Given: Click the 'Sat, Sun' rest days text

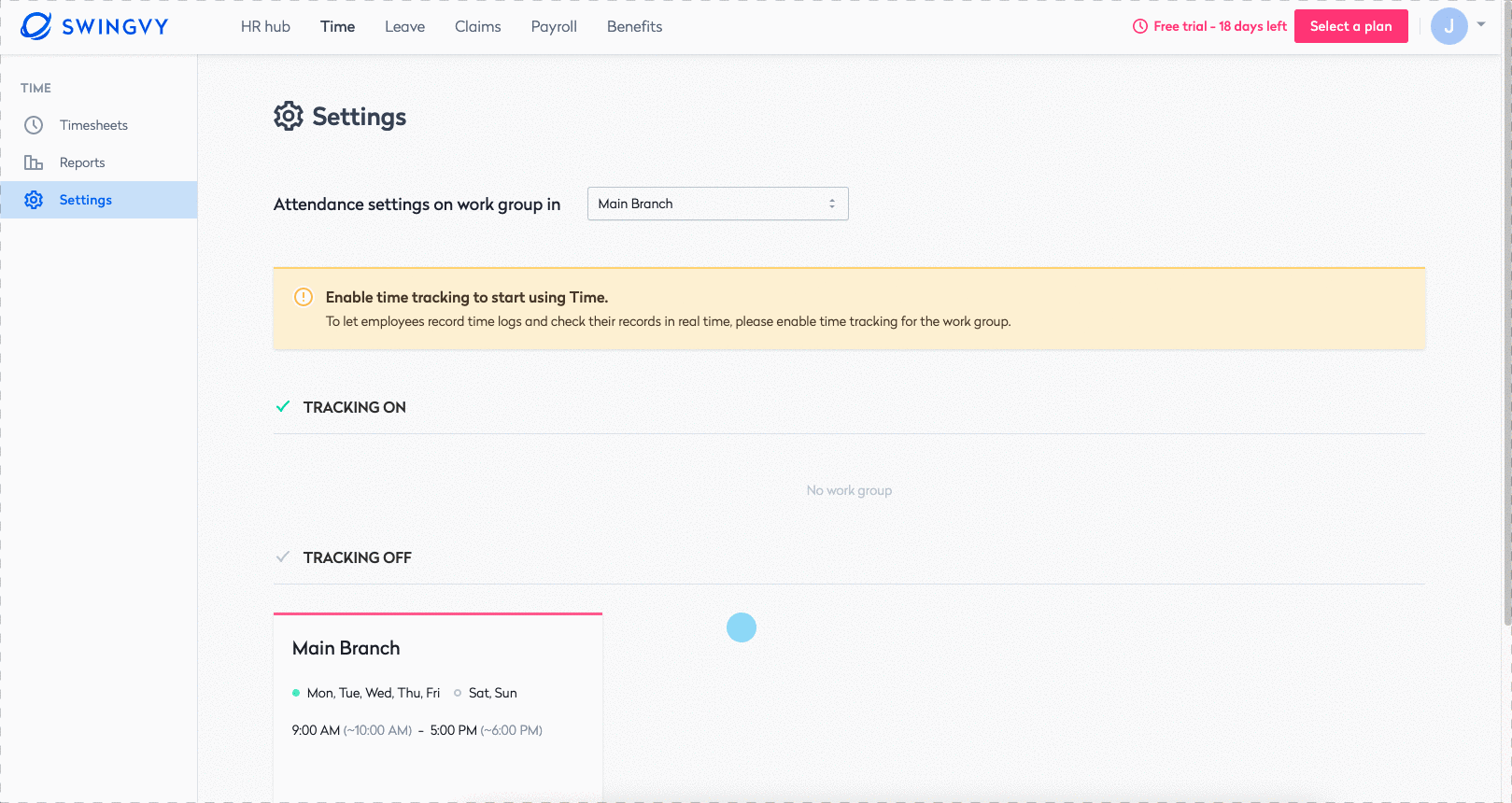Looking at the screenshot, I should (x=493, y=693).
